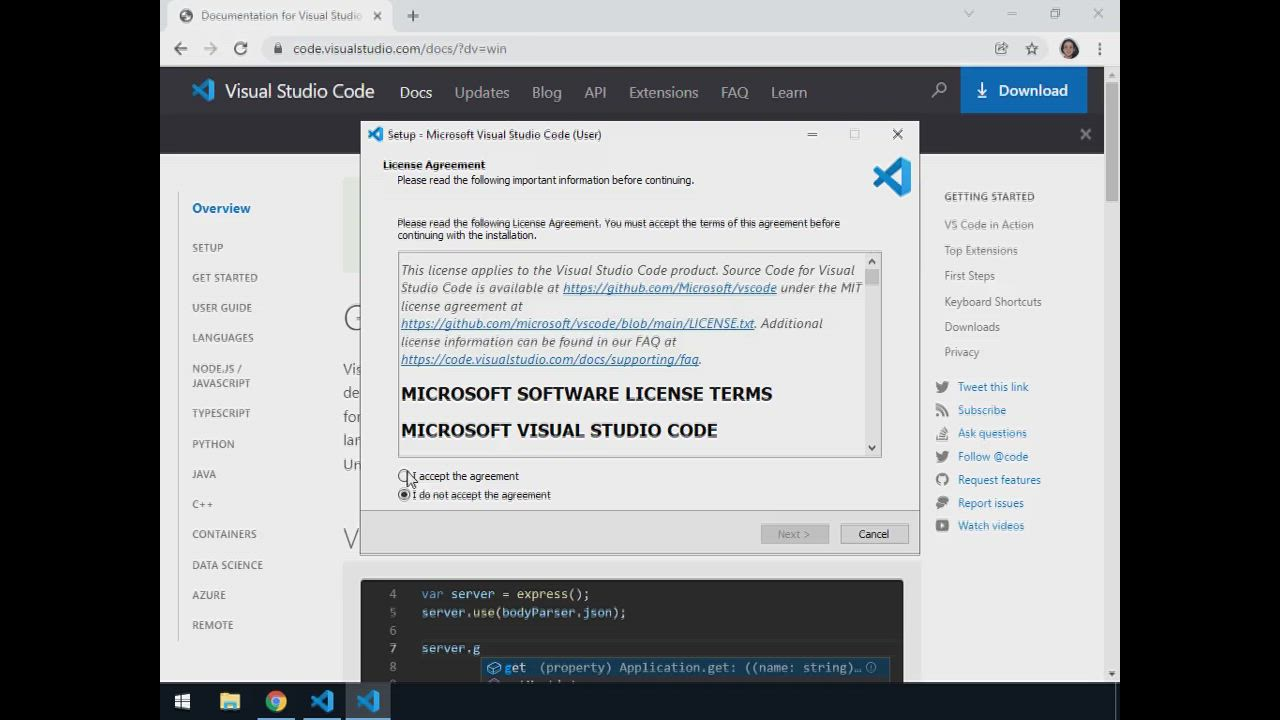The image size is (1280, 720).
Task: Expand the C++ docs section
Action: 202,504
